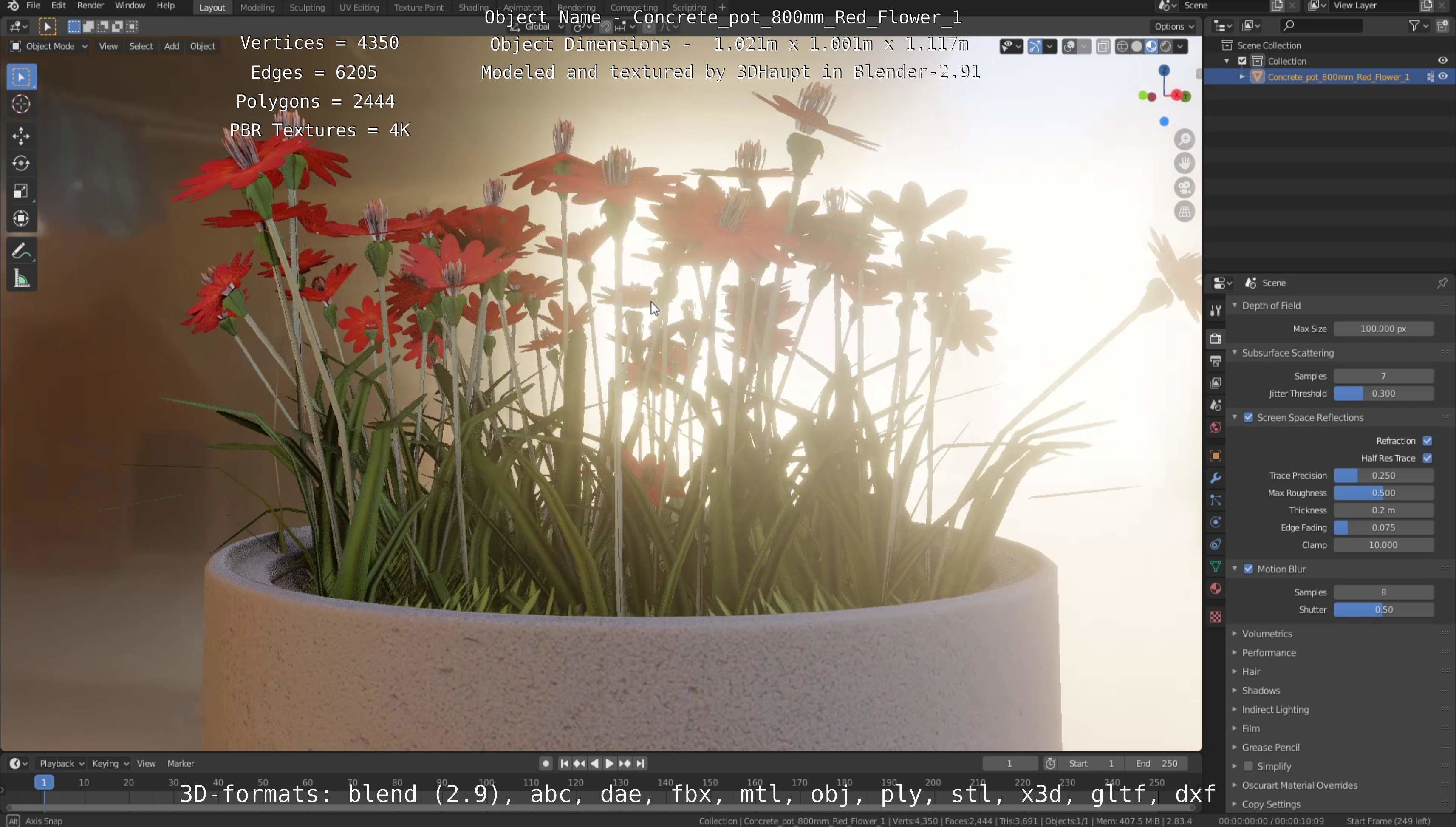The height and width of the screenshot is (827, 1456).
Task: Expand the Volumetrics panel
Action: 1267,634
